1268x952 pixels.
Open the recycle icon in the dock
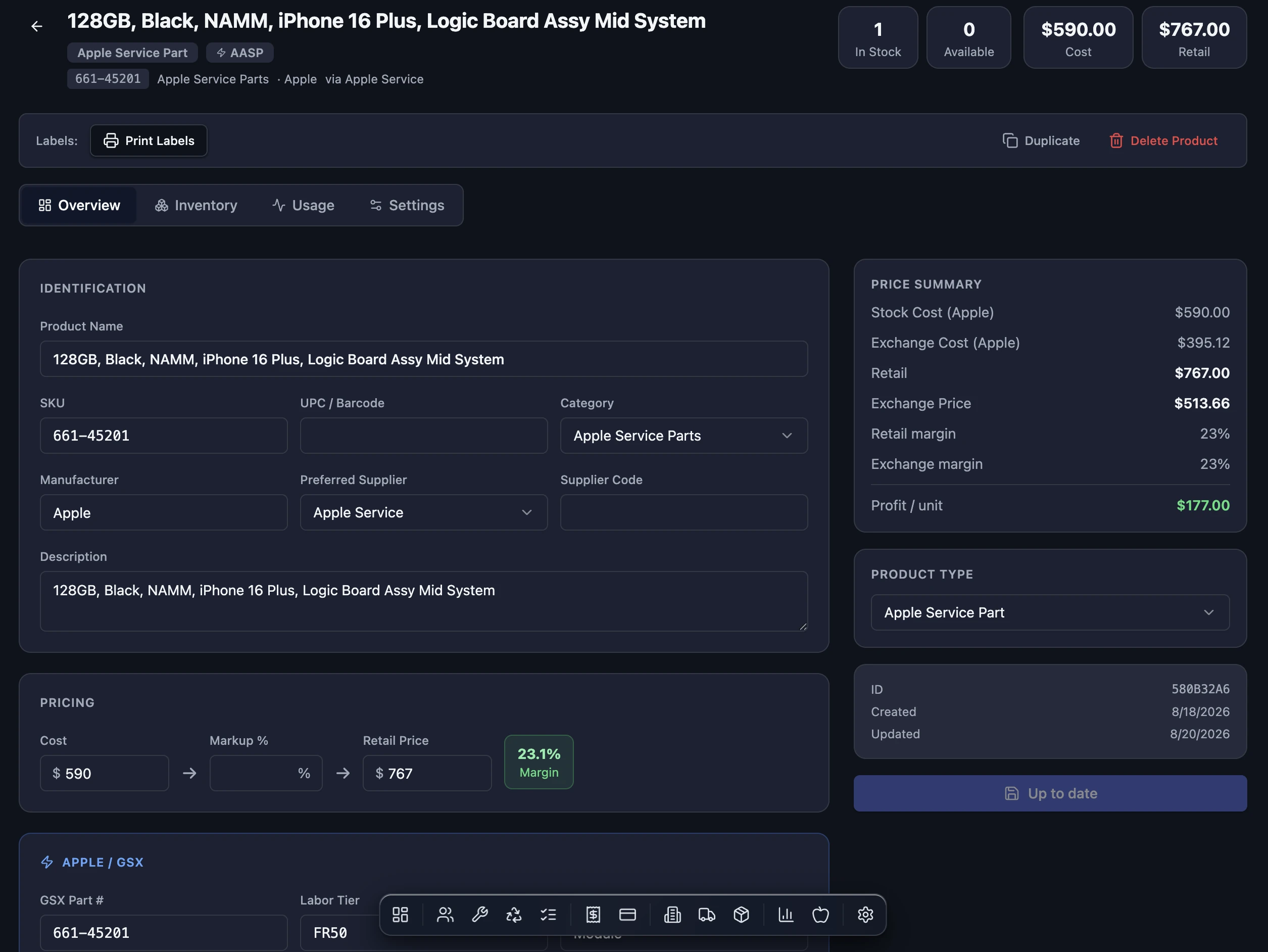pos(514,915)
